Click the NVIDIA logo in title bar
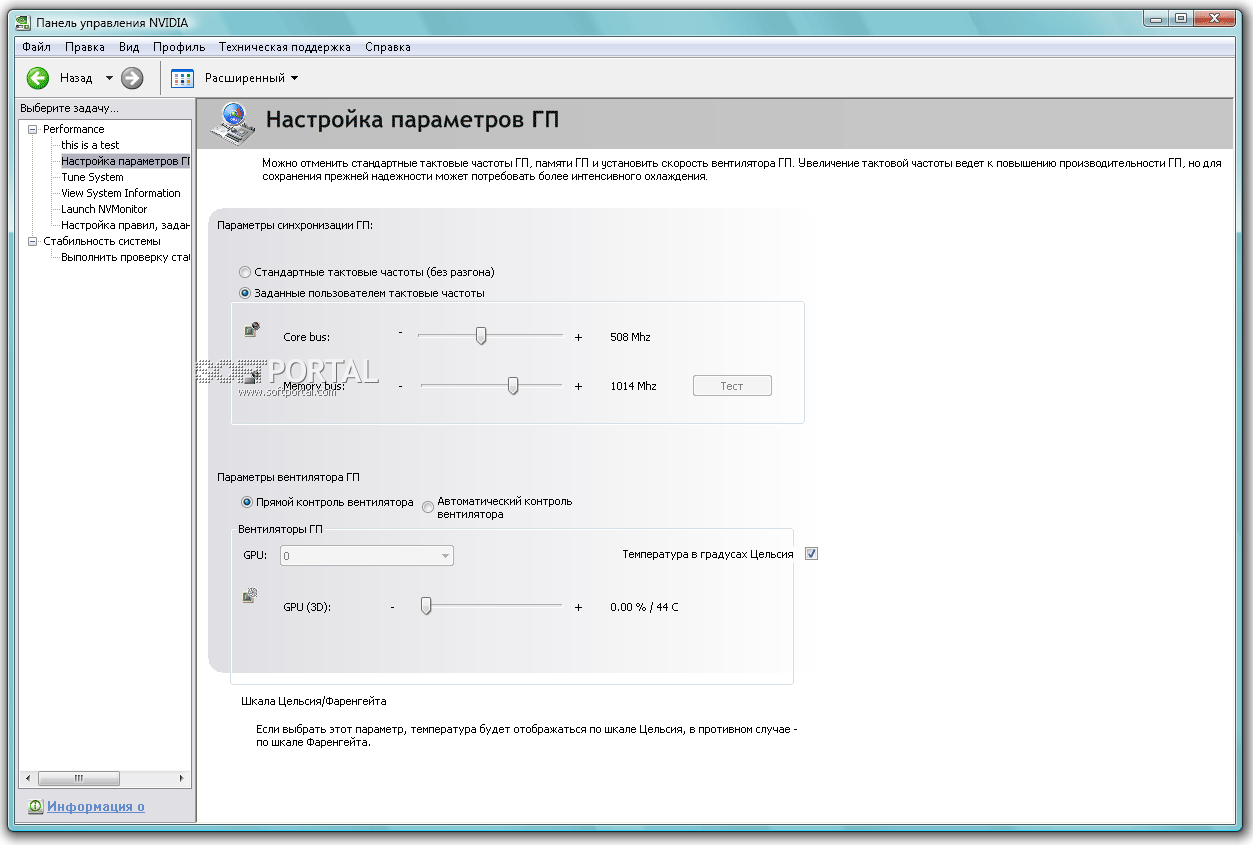The width and height of the screenshot is (1253, 845). point(23,23)
